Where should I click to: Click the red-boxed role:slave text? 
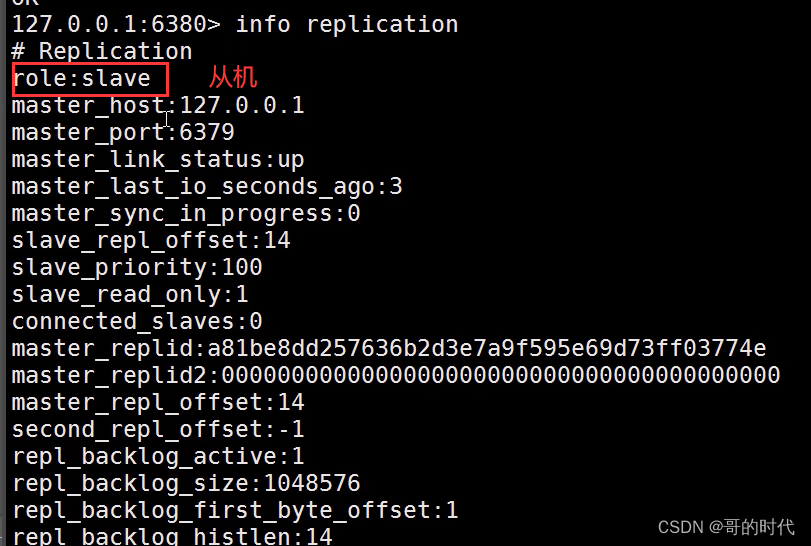[x=82, y=78]
